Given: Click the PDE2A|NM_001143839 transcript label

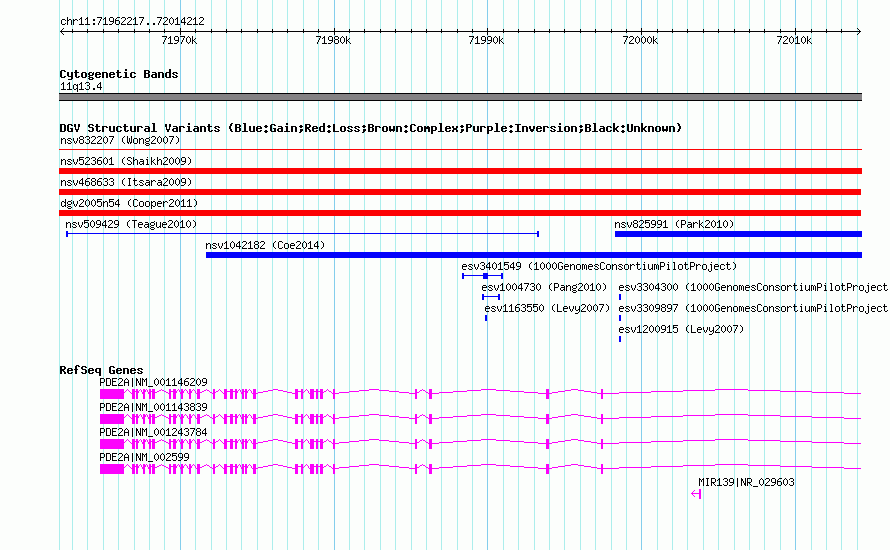Looking at the screenshot, I should pos(153,408).
